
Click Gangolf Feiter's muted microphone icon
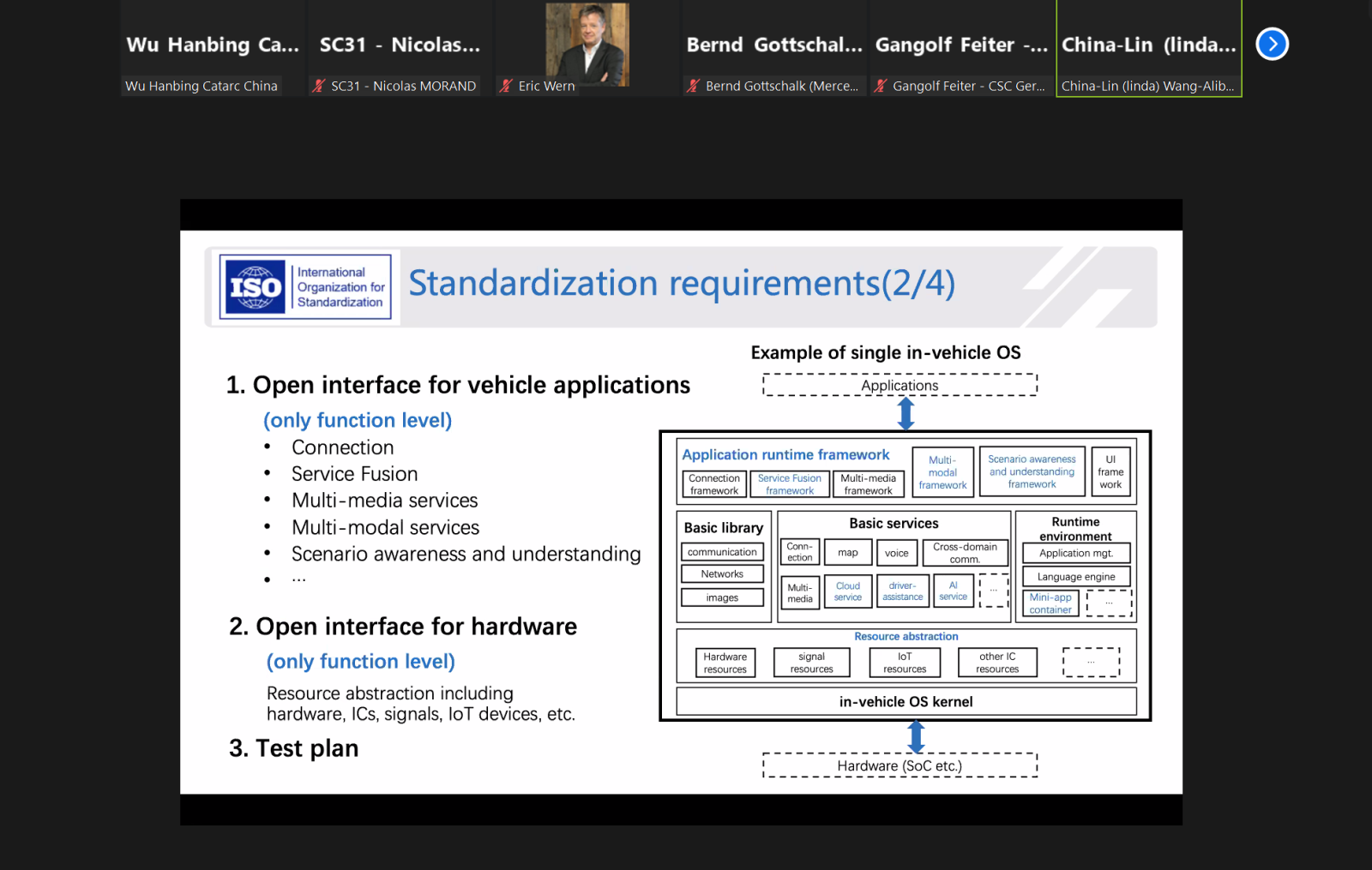tap(880, 86)
